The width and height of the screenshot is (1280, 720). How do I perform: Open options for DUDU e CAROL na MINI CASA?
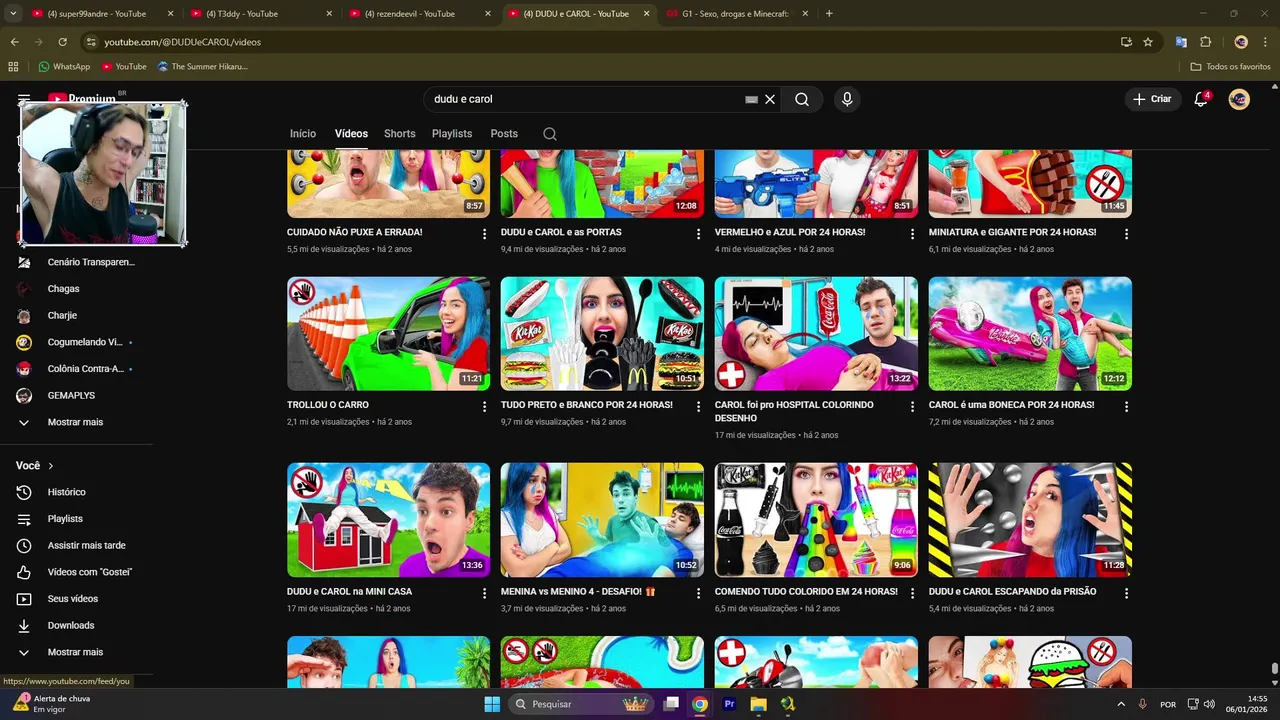tap(484, 592)
